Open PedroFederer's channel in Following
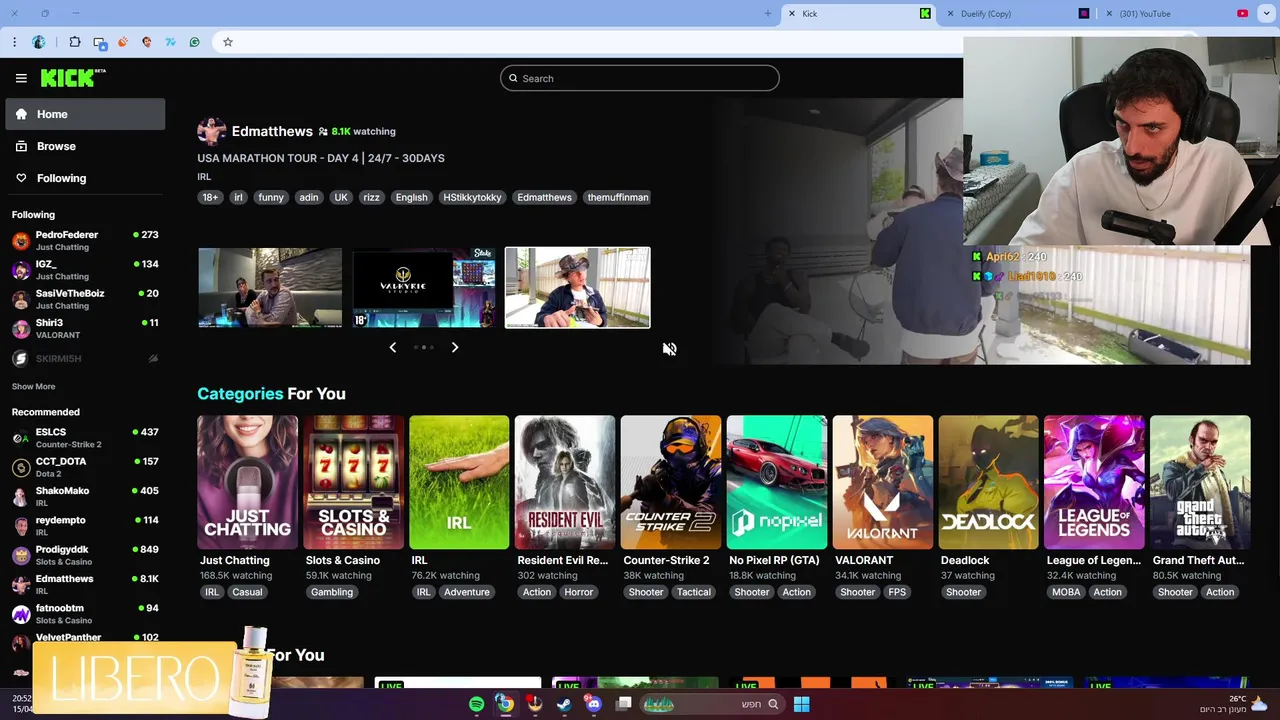Screen dimensions: 1280x720 85,241
